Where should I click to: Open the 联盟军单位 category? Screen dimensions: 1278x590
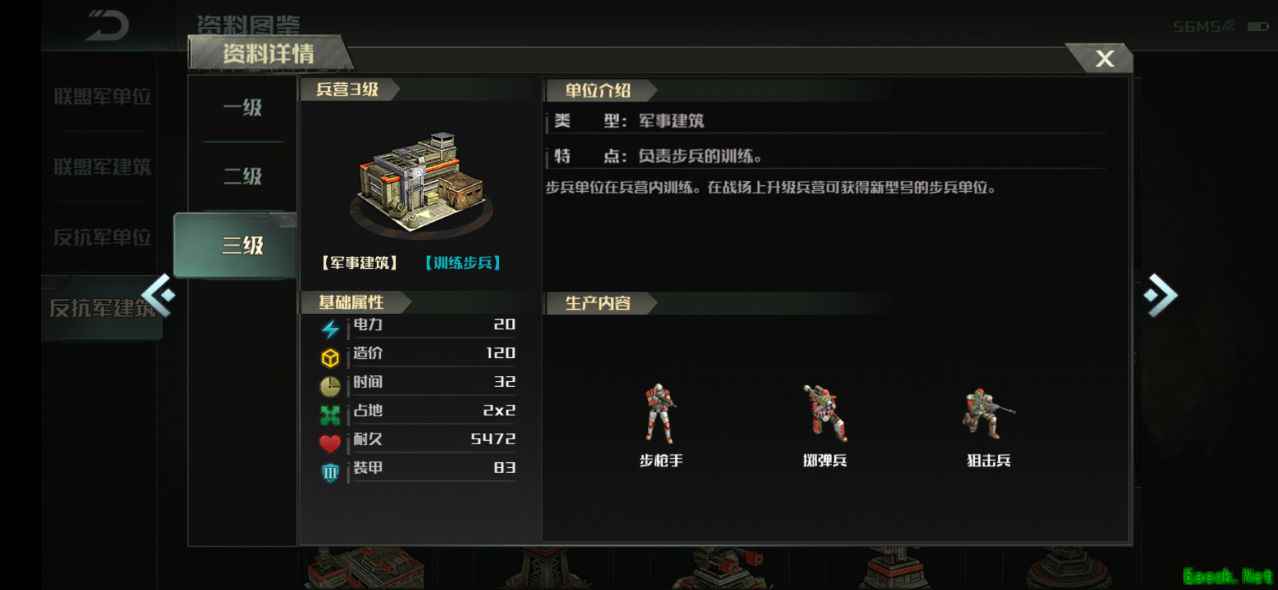(102, 97)
